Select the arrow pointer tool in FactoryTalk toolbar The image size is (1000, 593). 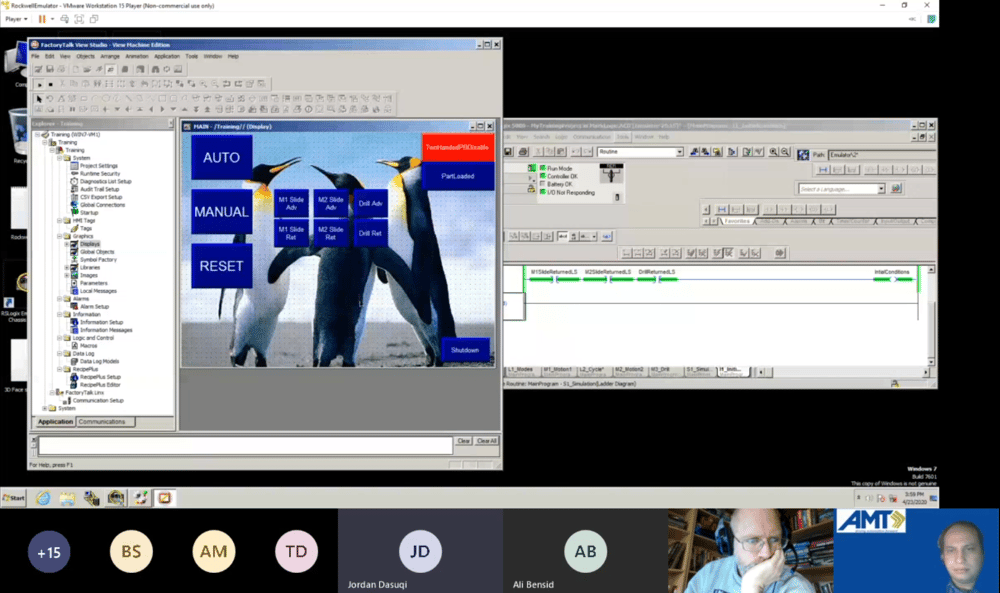click(x=39, y=99)
